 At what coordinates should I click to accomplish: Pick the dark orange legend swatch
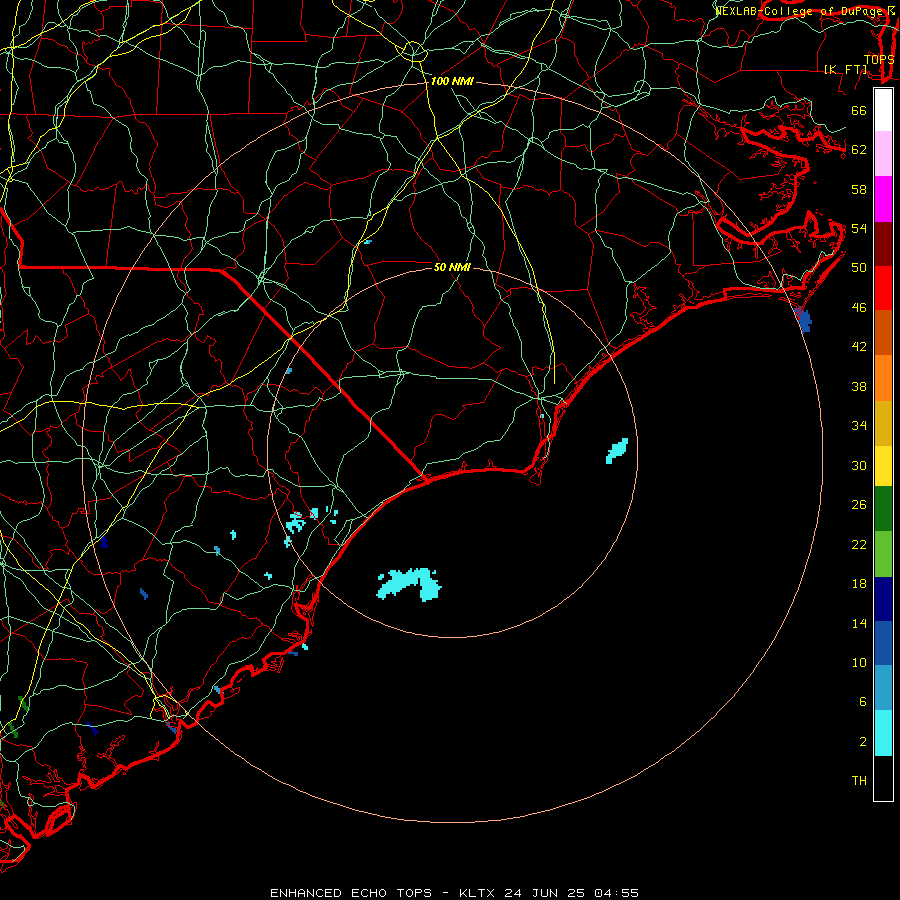click(883, 332)
